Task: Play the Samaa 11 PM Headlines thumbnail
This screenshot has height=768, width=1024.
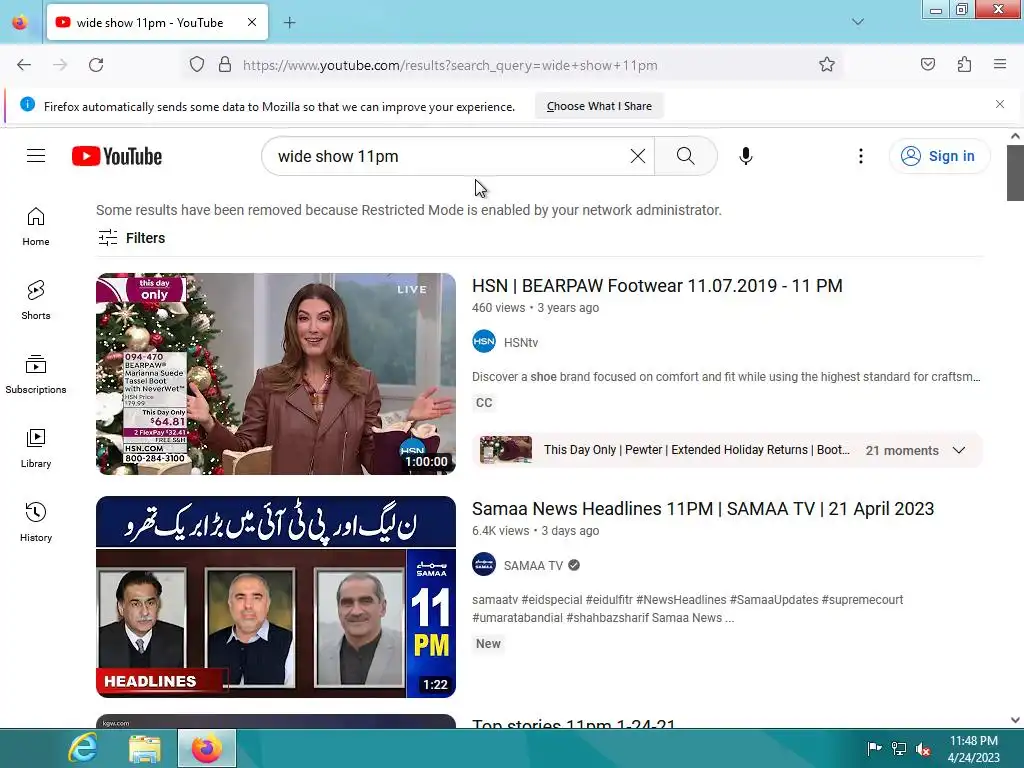Action: 276,597
